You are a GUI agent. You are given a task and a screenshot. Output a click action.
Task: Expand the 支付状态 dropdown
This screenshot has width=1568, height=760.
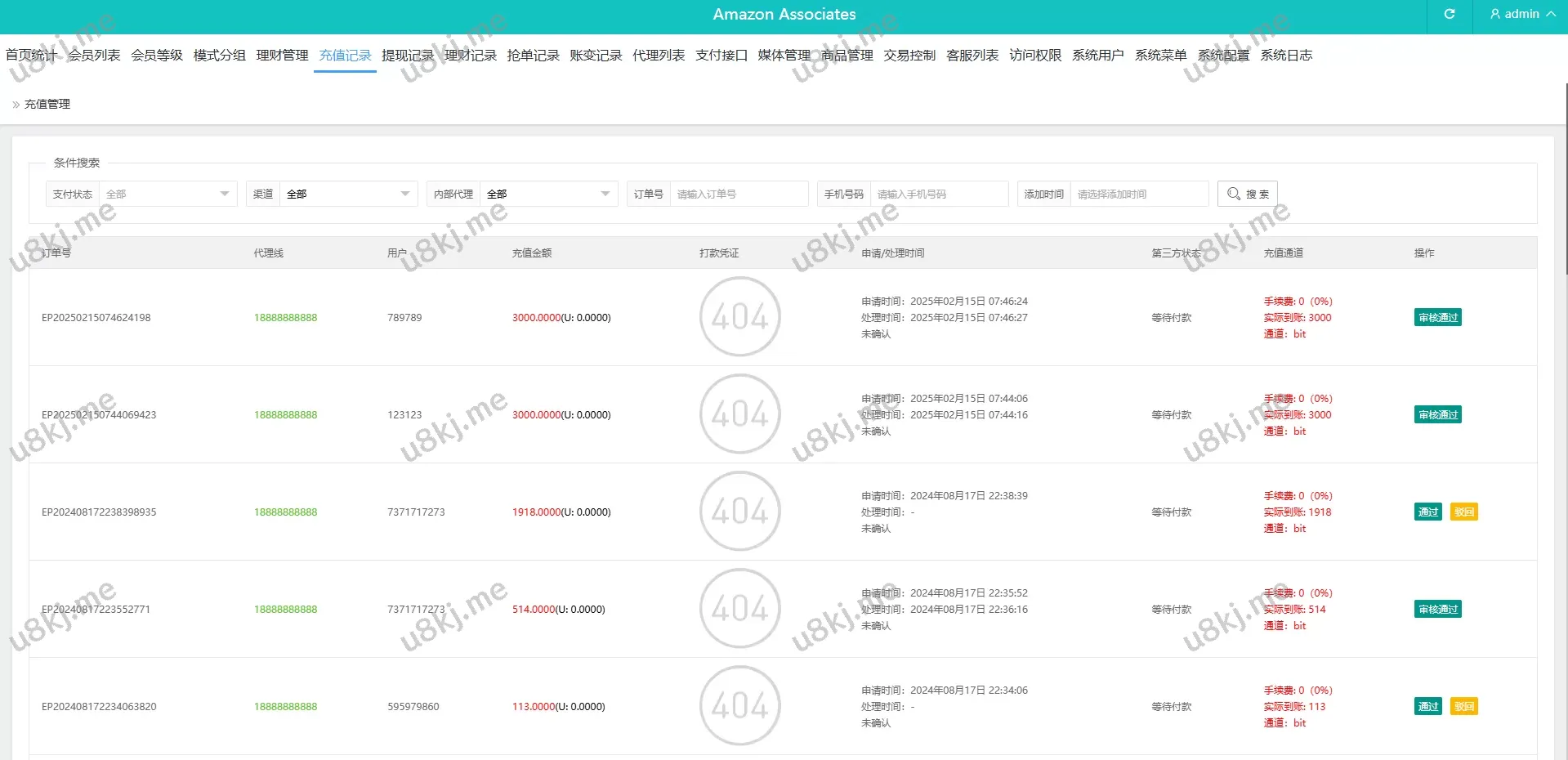pos(167,194)
